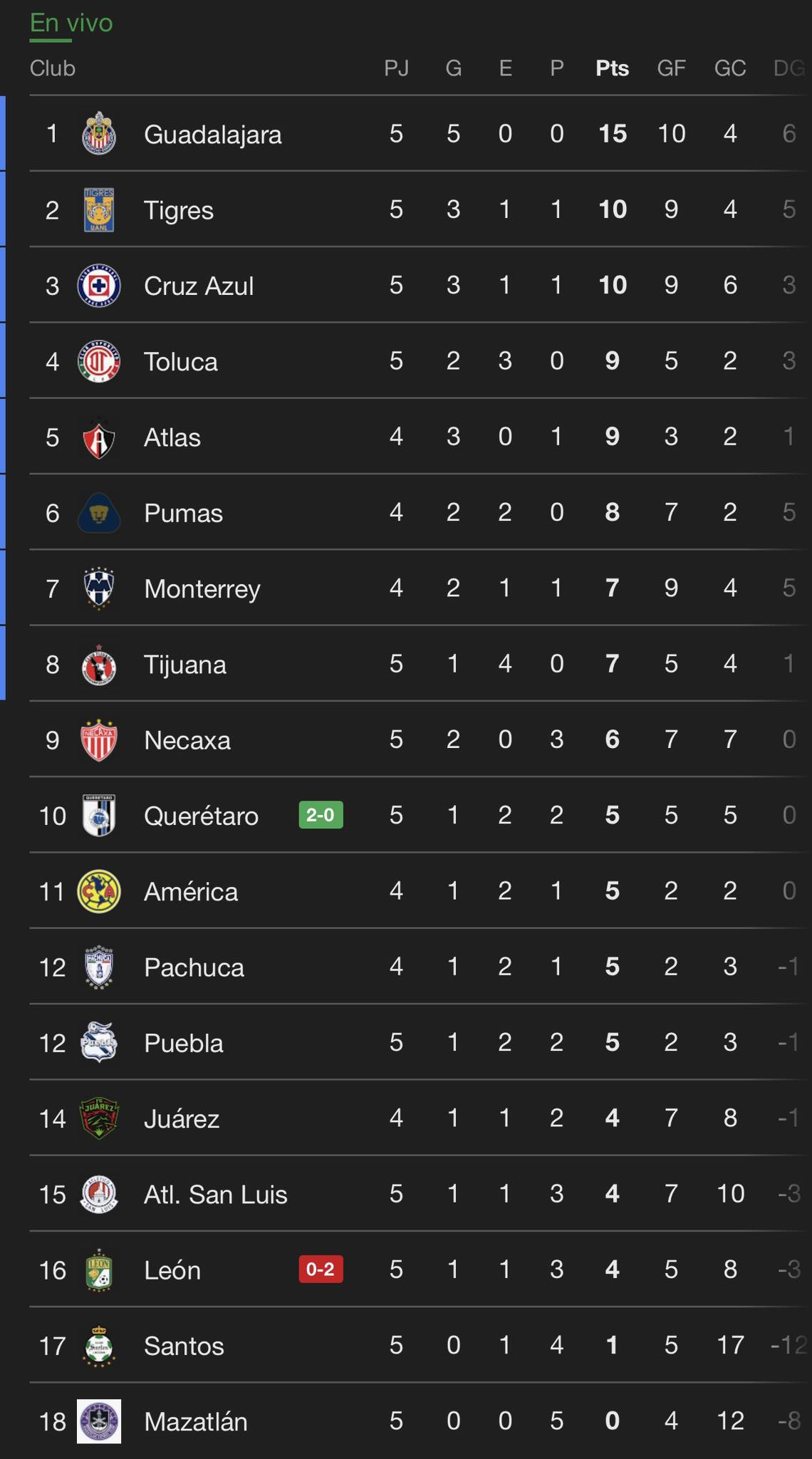
Task: Tap the Monterrey crest icon
Action: (x=98, y=589)
